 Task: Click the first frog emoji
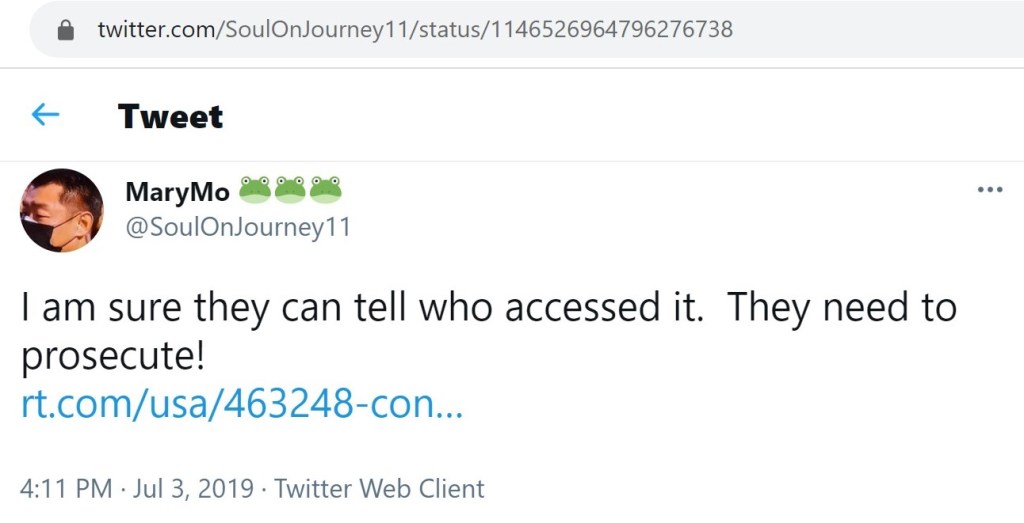click(255, 189)
